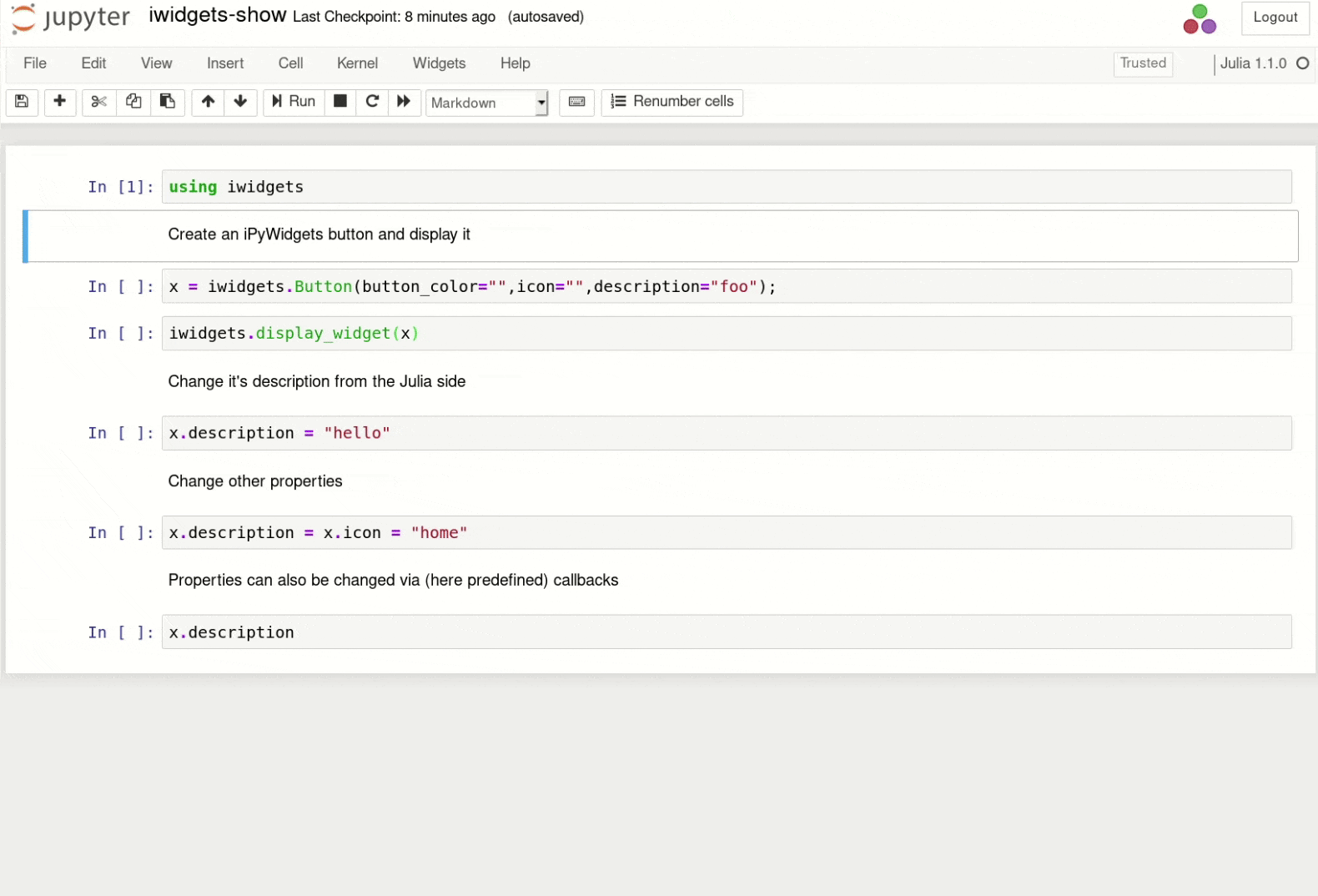Click the display_widget(x) code cell

click(727, 333)
